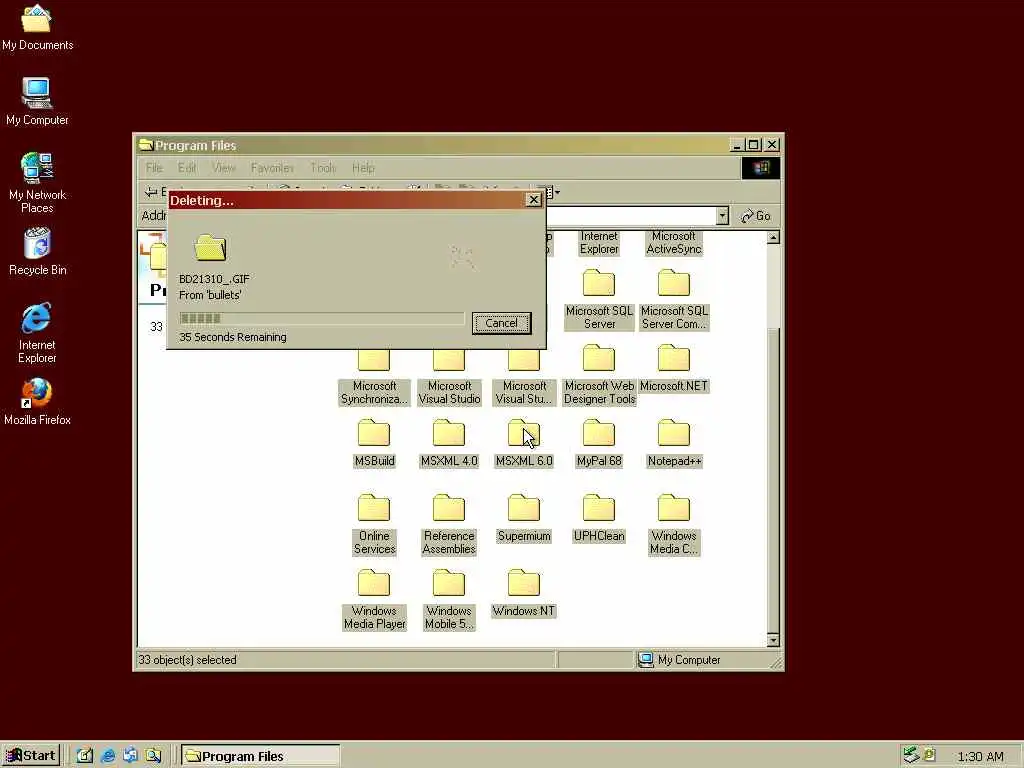
Task: Launch Internet Explorer from quick launch
Action: point(108,756)
